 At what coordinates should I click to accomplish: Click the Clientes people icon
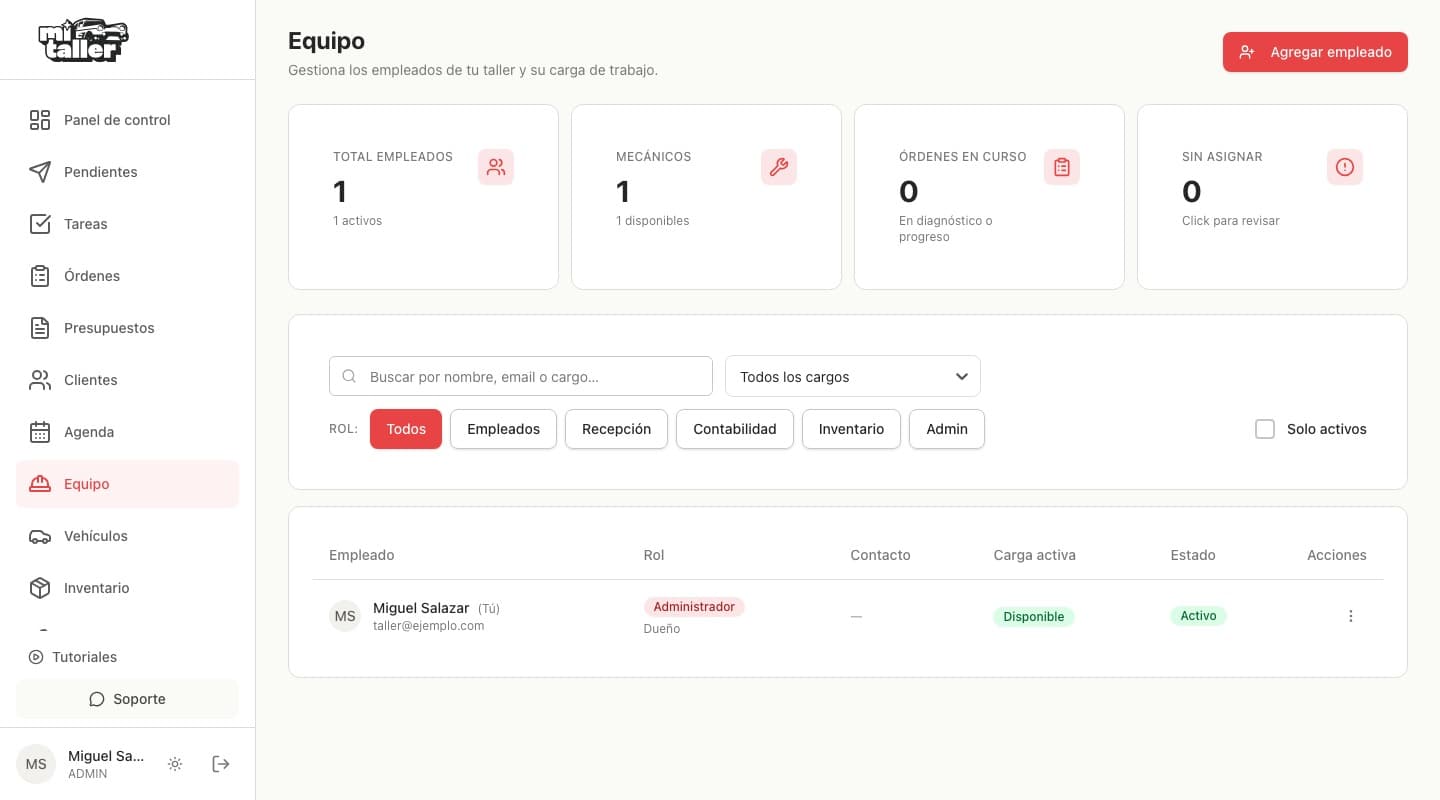[40, 380]
